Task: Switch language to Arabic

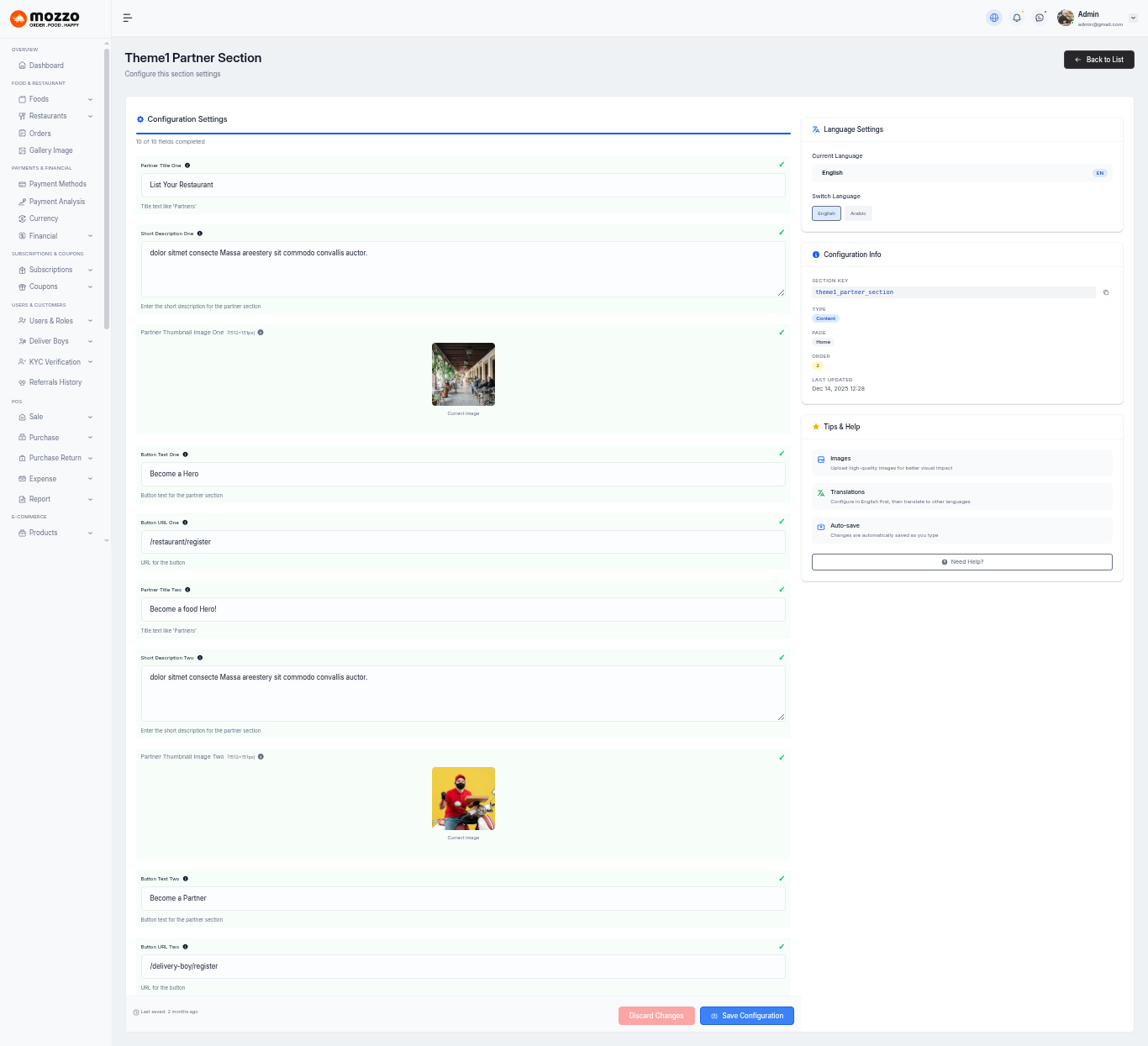Action: tap(858, 213)
